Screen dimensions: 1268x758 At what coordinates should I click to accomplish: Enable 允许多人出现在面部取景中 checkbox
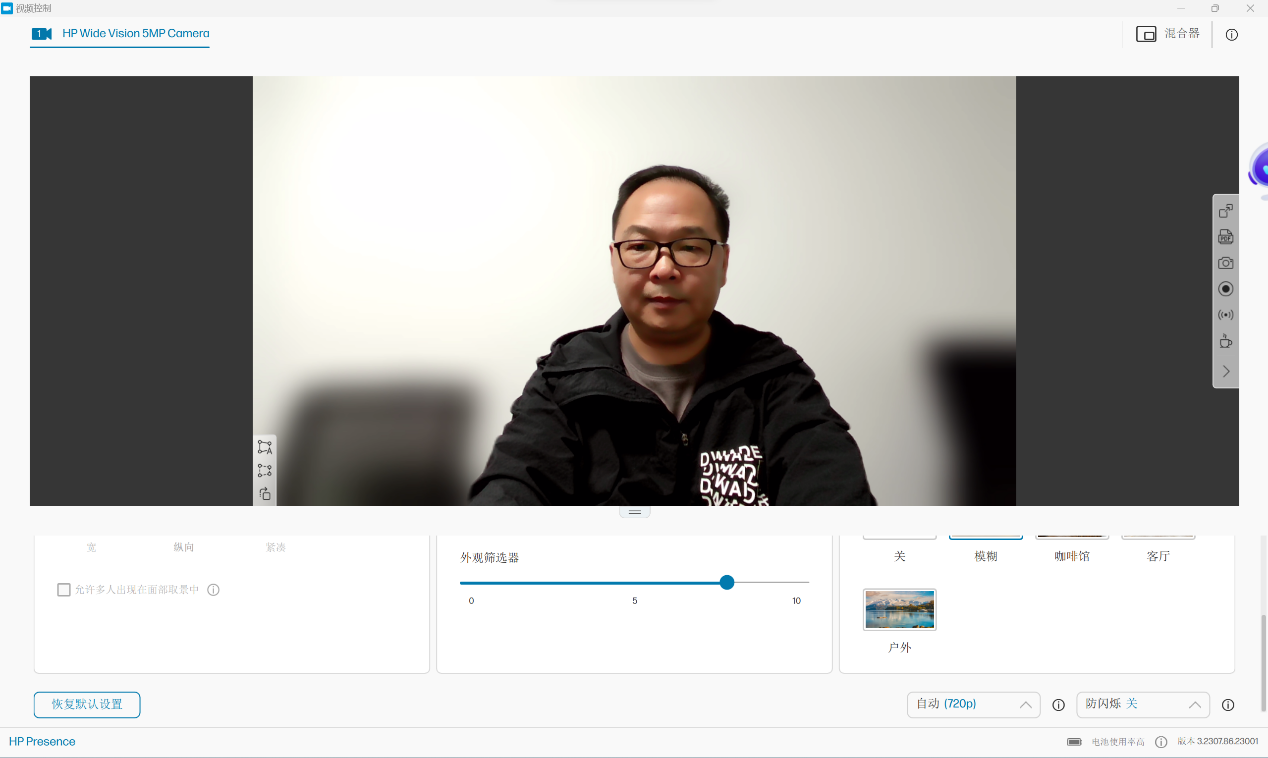click(64, 590)
